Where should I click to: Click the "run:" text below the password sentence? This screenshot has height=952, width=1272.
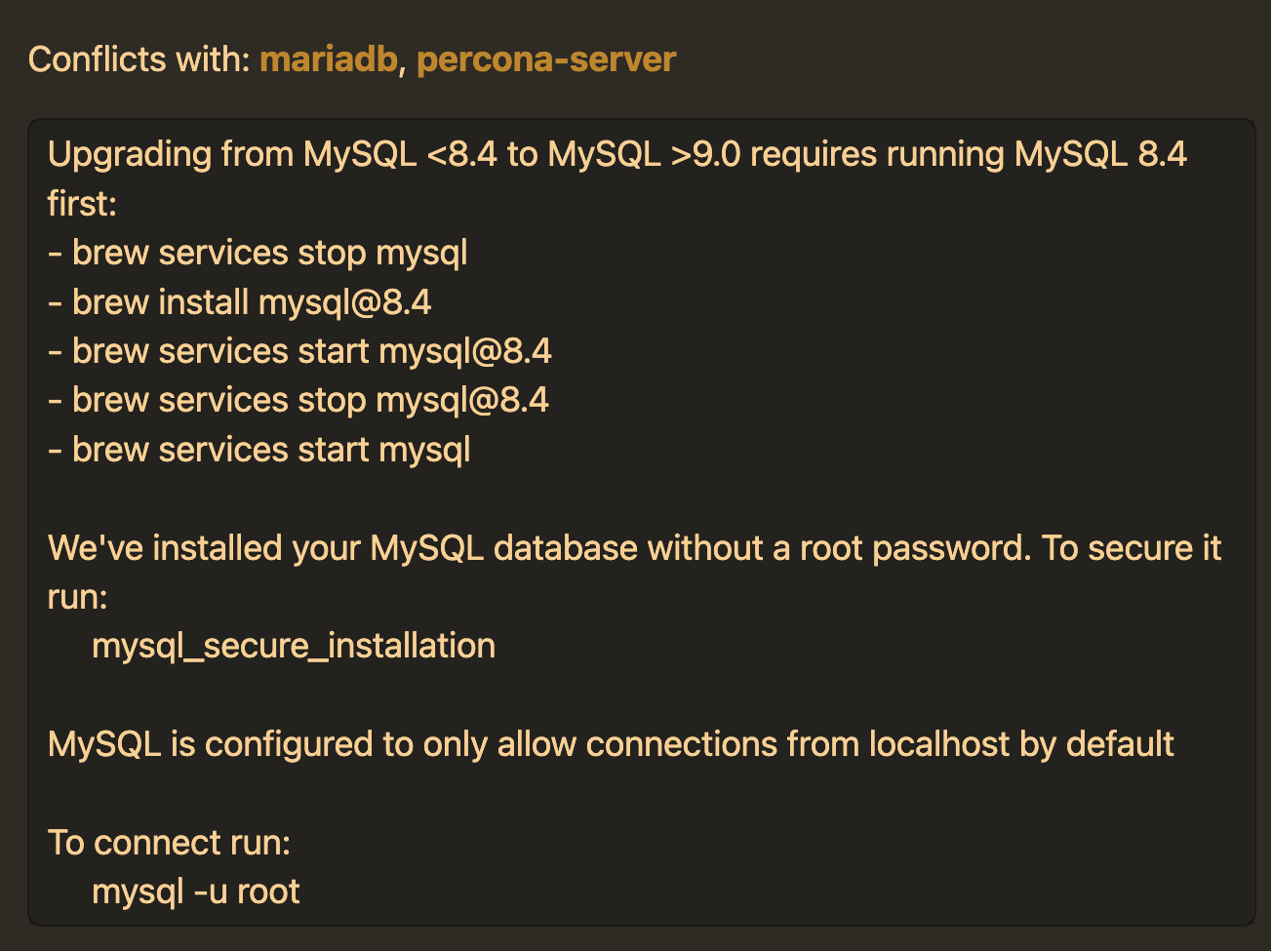pyautogui.click(x=77, y=597)
